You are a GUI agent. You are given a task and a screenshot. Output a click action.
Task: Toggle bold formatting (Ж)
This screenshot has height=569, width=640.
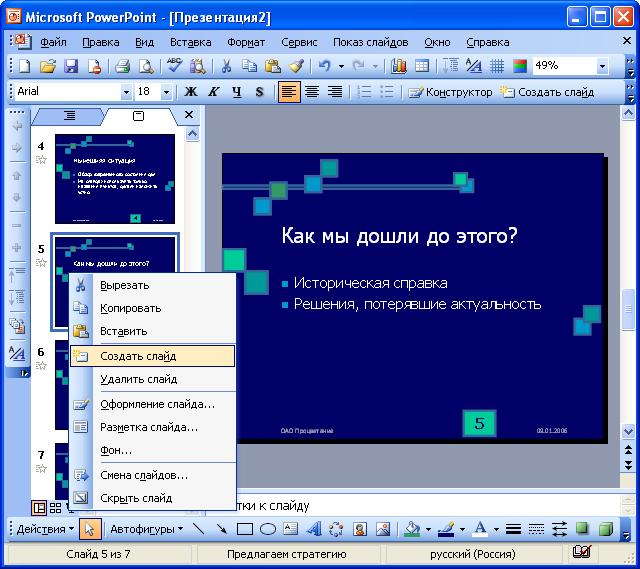pos(191,92)
